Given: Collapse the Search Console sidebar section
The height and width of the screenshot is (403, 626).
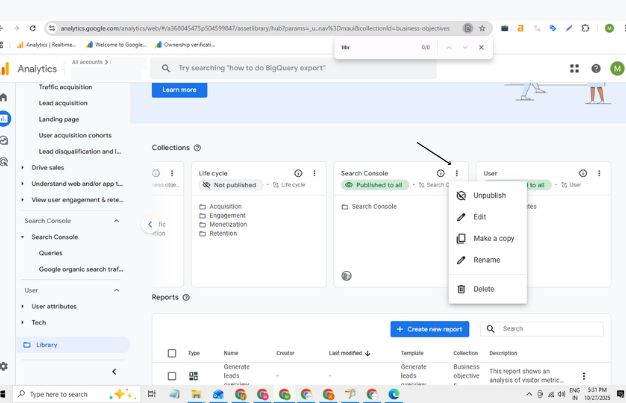Looking at the screenshot, I should (x=116, y=221).
